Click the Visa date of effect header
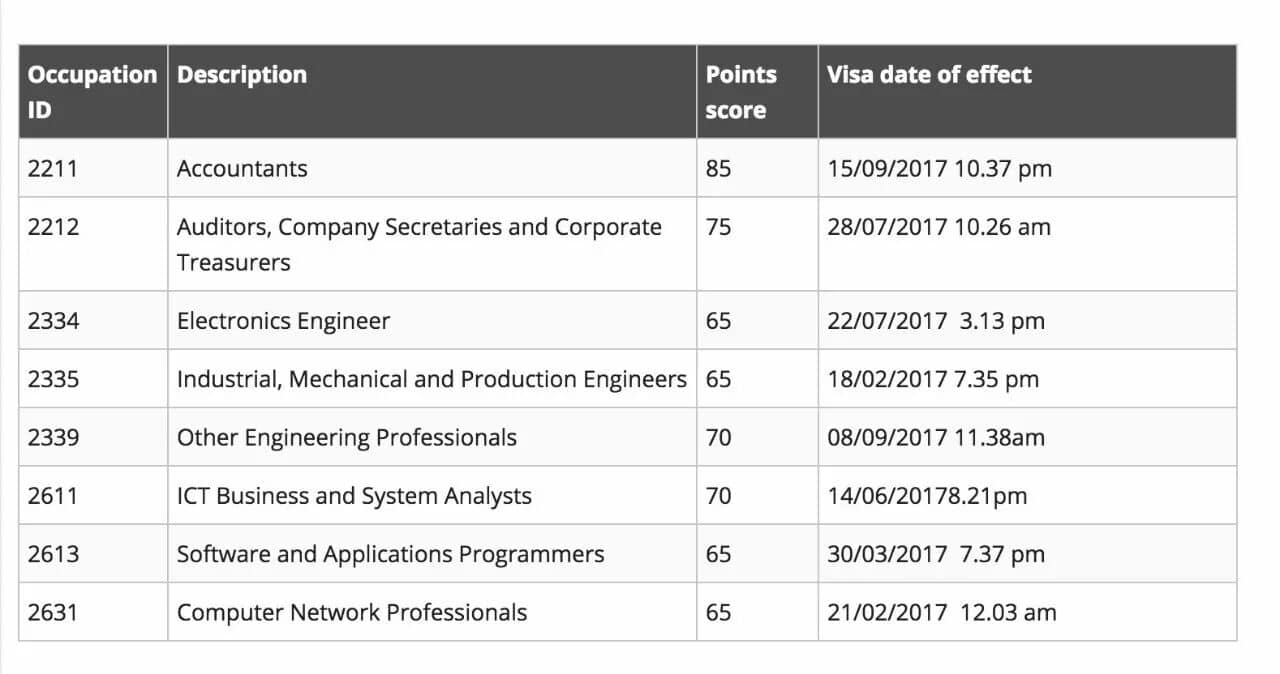Viewport: 1280px width, 674px height. (1027, 92)
